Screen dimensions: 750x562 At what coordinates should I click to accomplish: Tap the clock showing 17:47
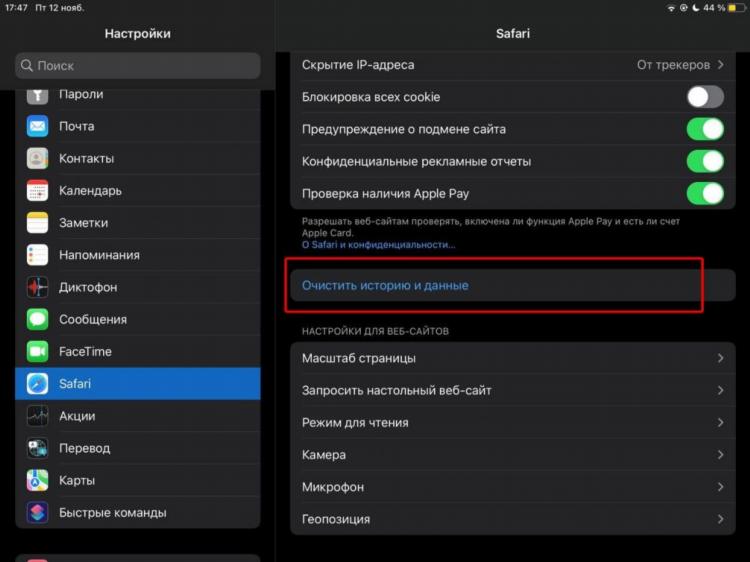pos(16,8)
